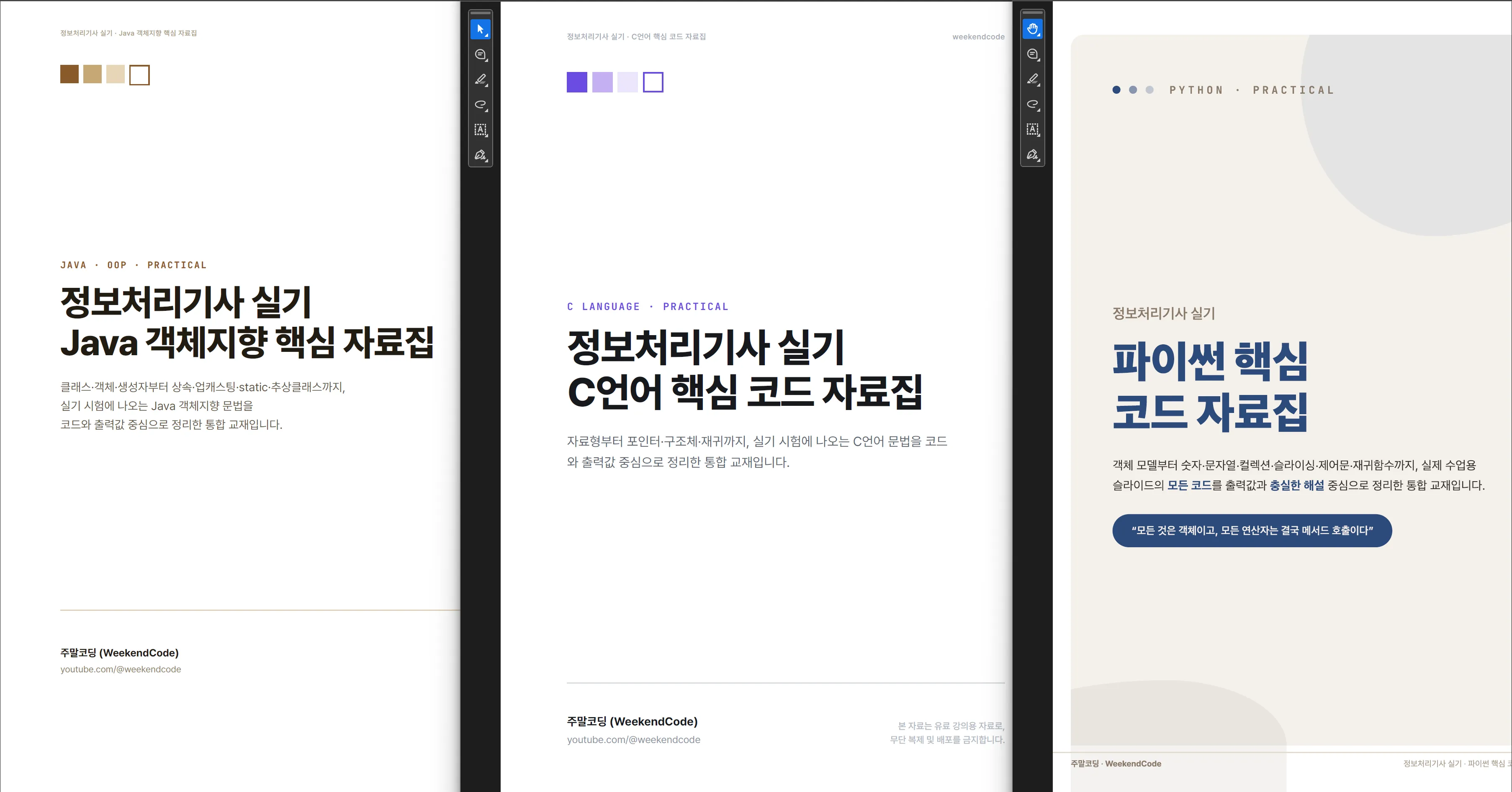Grab the grip handle above the hand tool

tap(1032, 12)
